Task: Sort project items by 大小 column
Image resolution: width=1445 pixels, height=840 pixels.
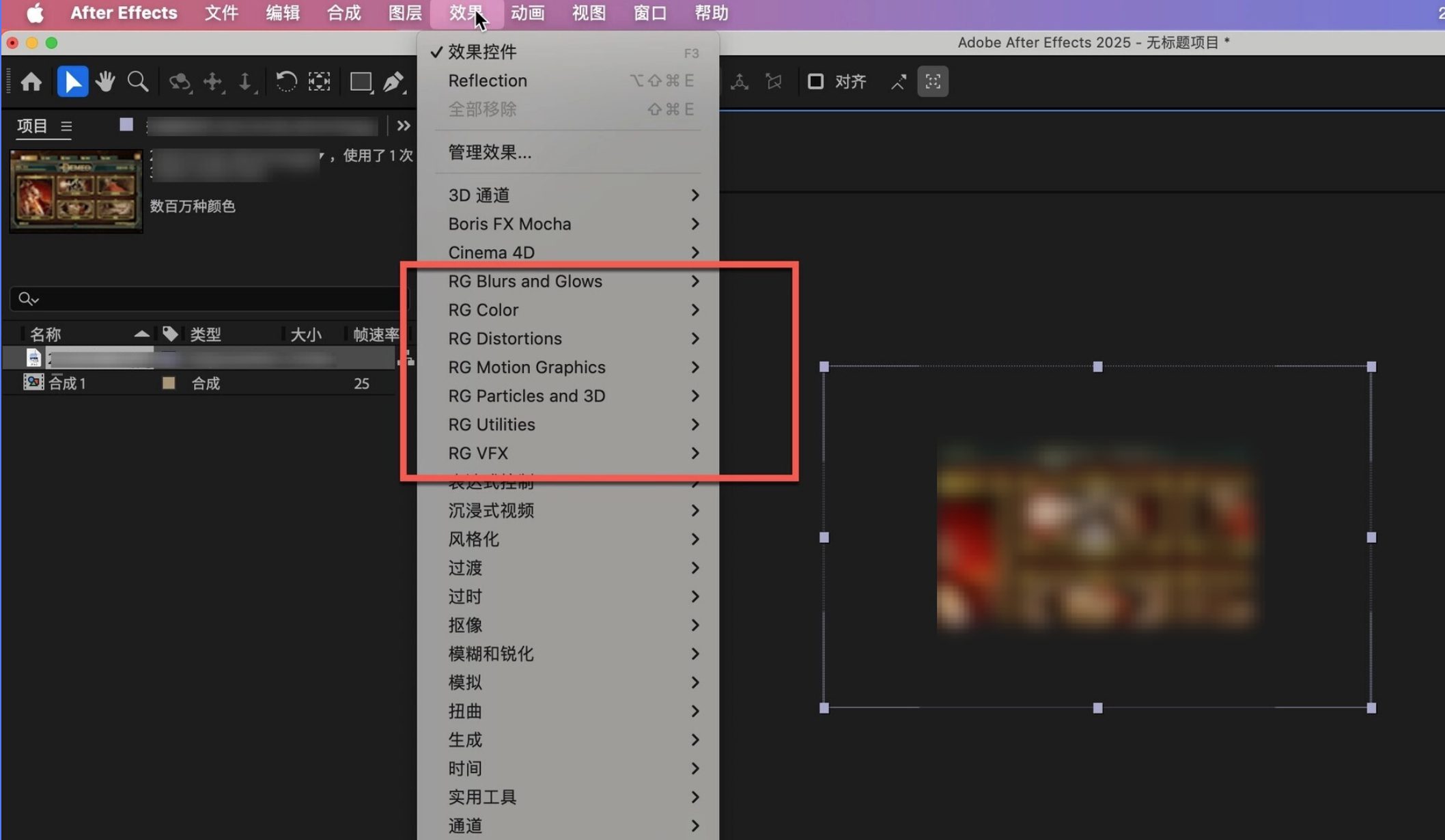Action: tap(305, 334)
